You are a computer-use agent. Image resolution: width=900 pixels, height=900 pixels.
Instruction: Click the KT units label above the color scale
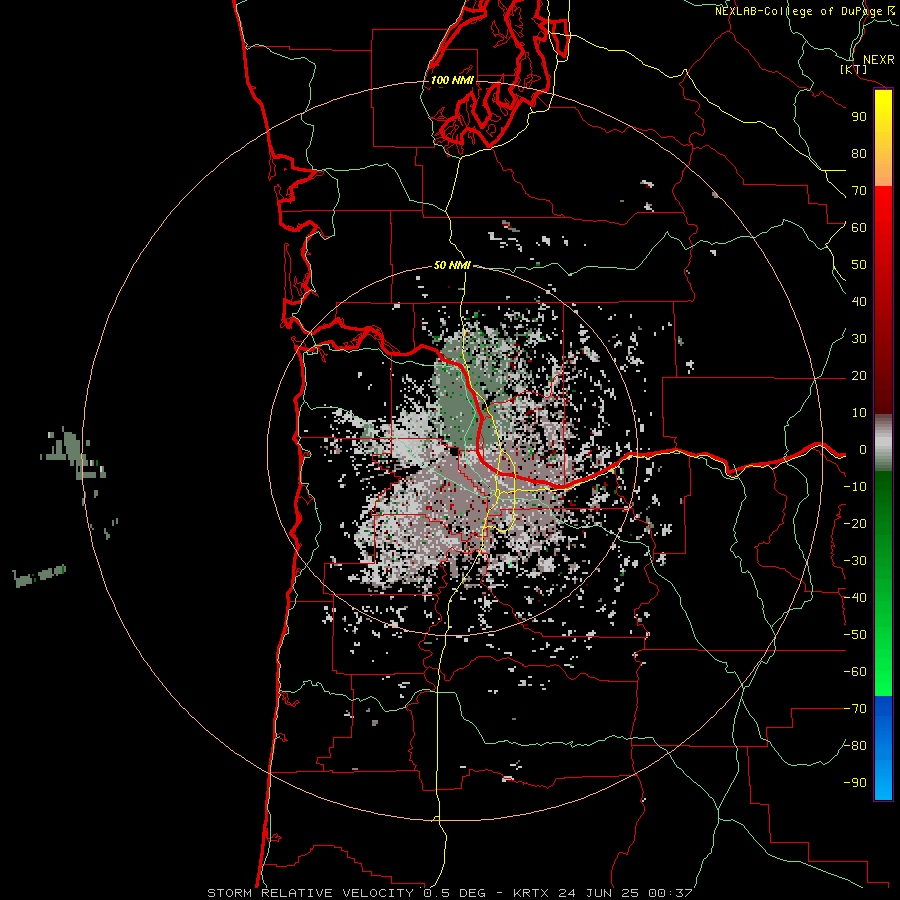pos(854,69)
